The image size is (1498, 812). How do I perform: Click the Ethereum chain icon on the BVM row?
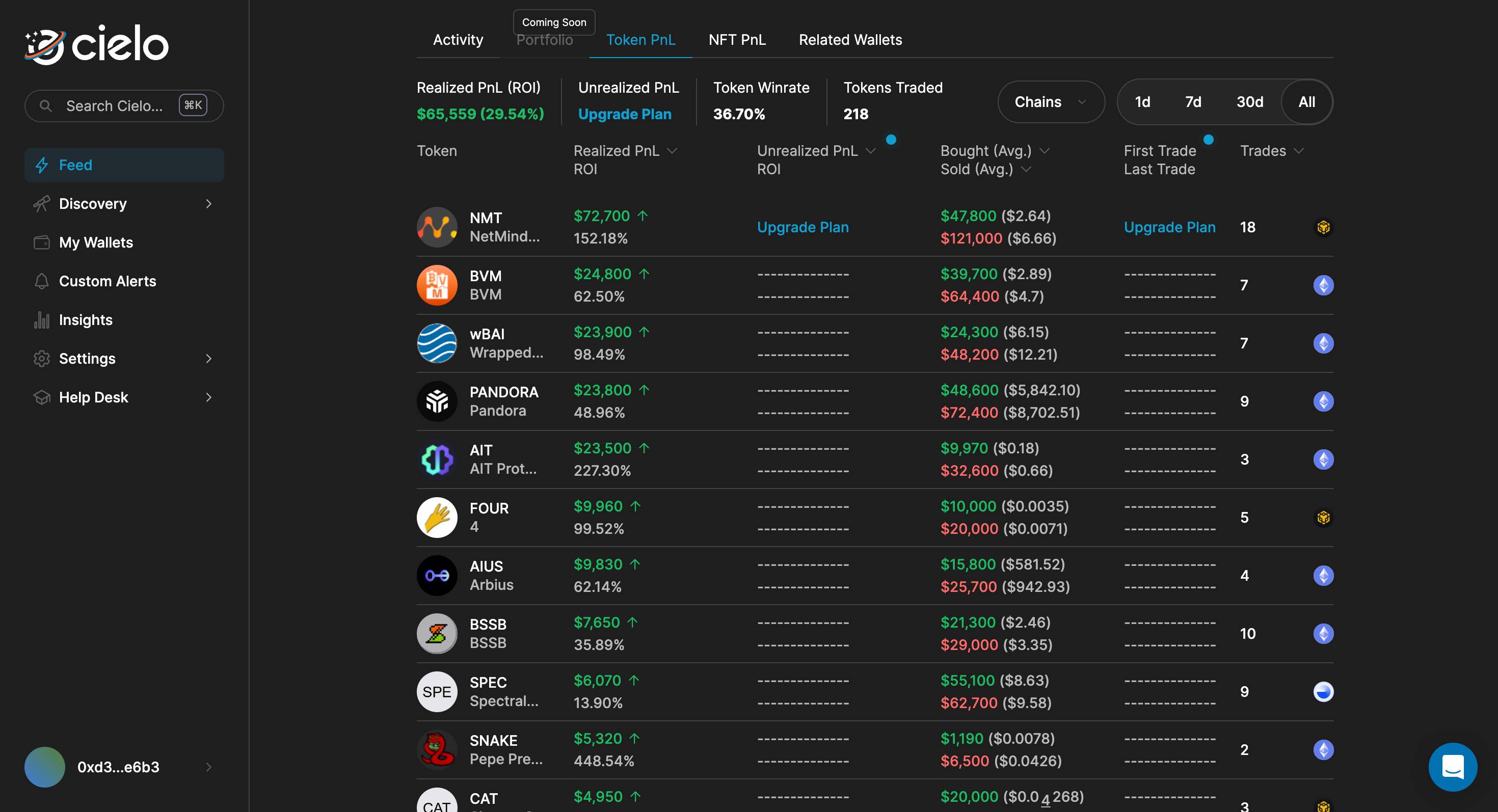tap(1324, 285)
